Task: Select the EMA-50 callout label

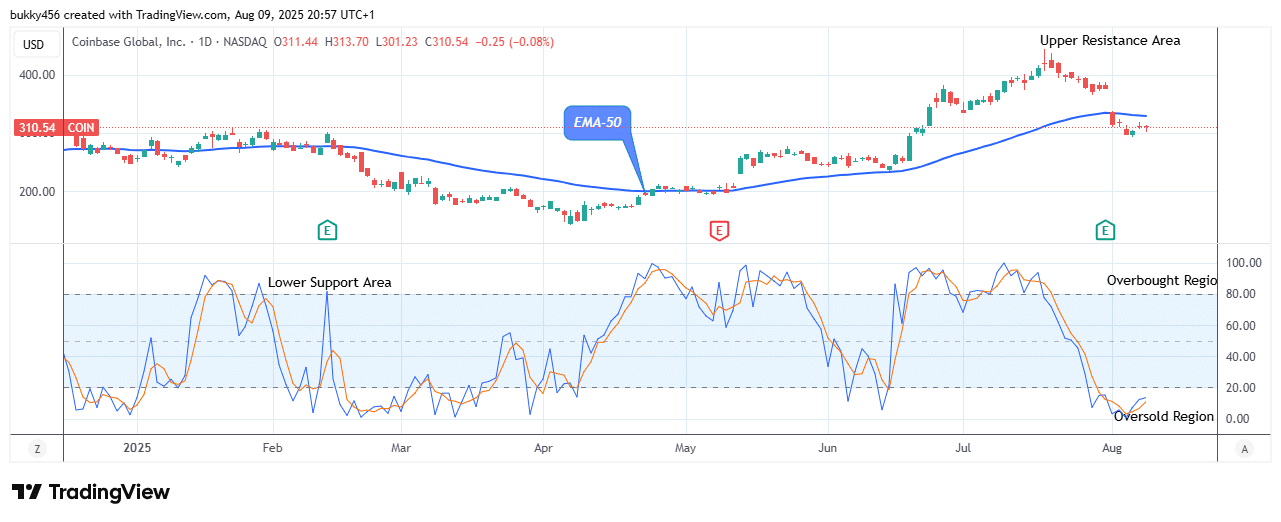Action: pyautogui.click(x=598, y=123)
